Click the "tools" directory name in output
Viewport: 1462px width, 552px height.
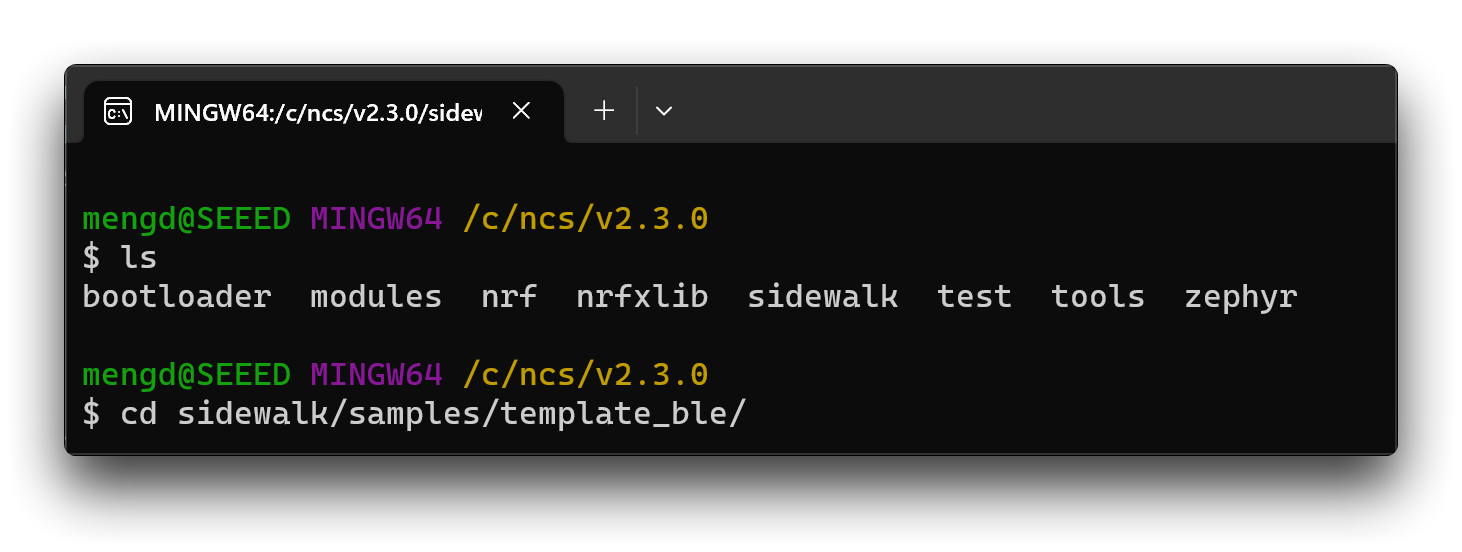(x=1098, y=297)
